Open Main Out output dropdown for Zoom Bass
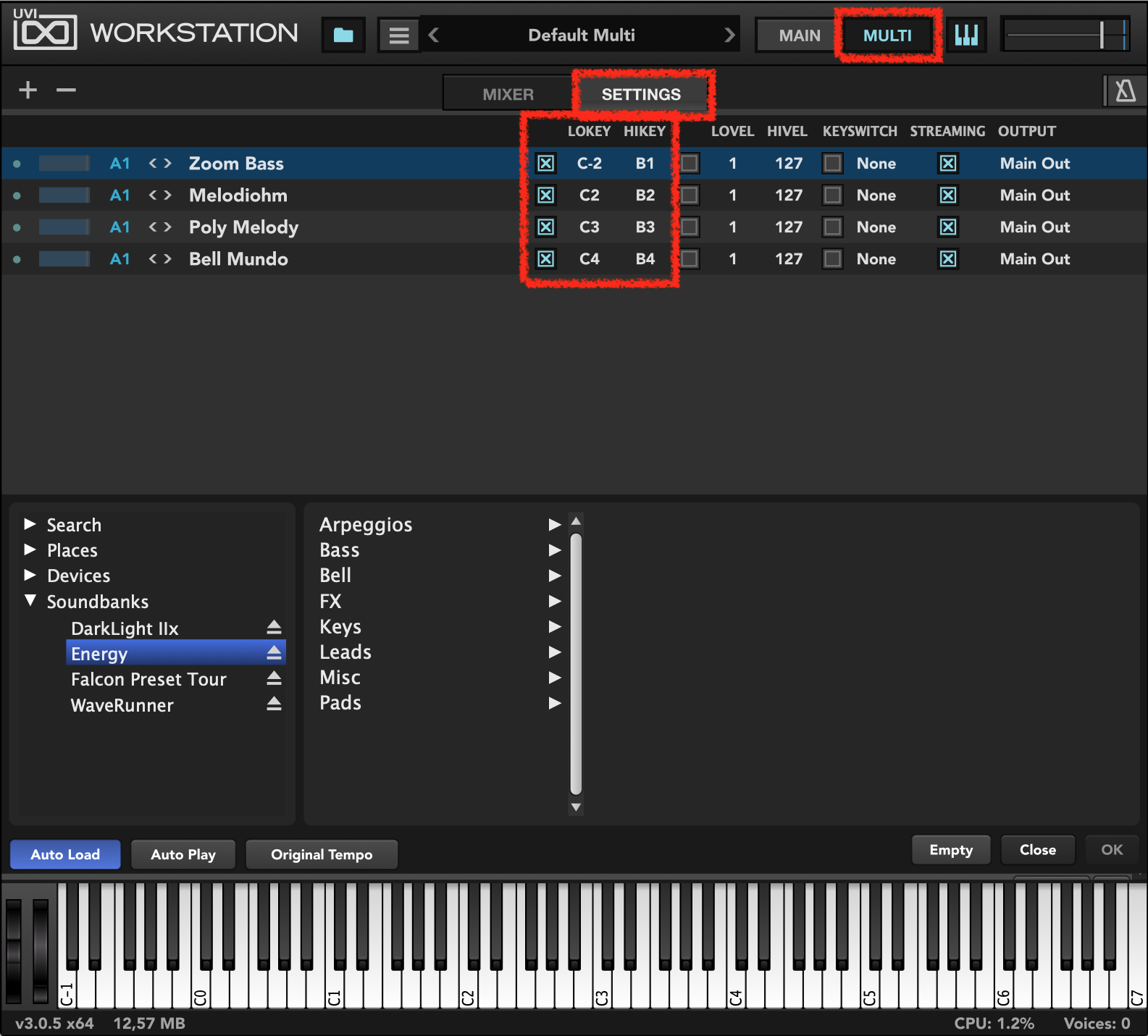Viewport: 1148px width, 1036px height. (1035, 164)
